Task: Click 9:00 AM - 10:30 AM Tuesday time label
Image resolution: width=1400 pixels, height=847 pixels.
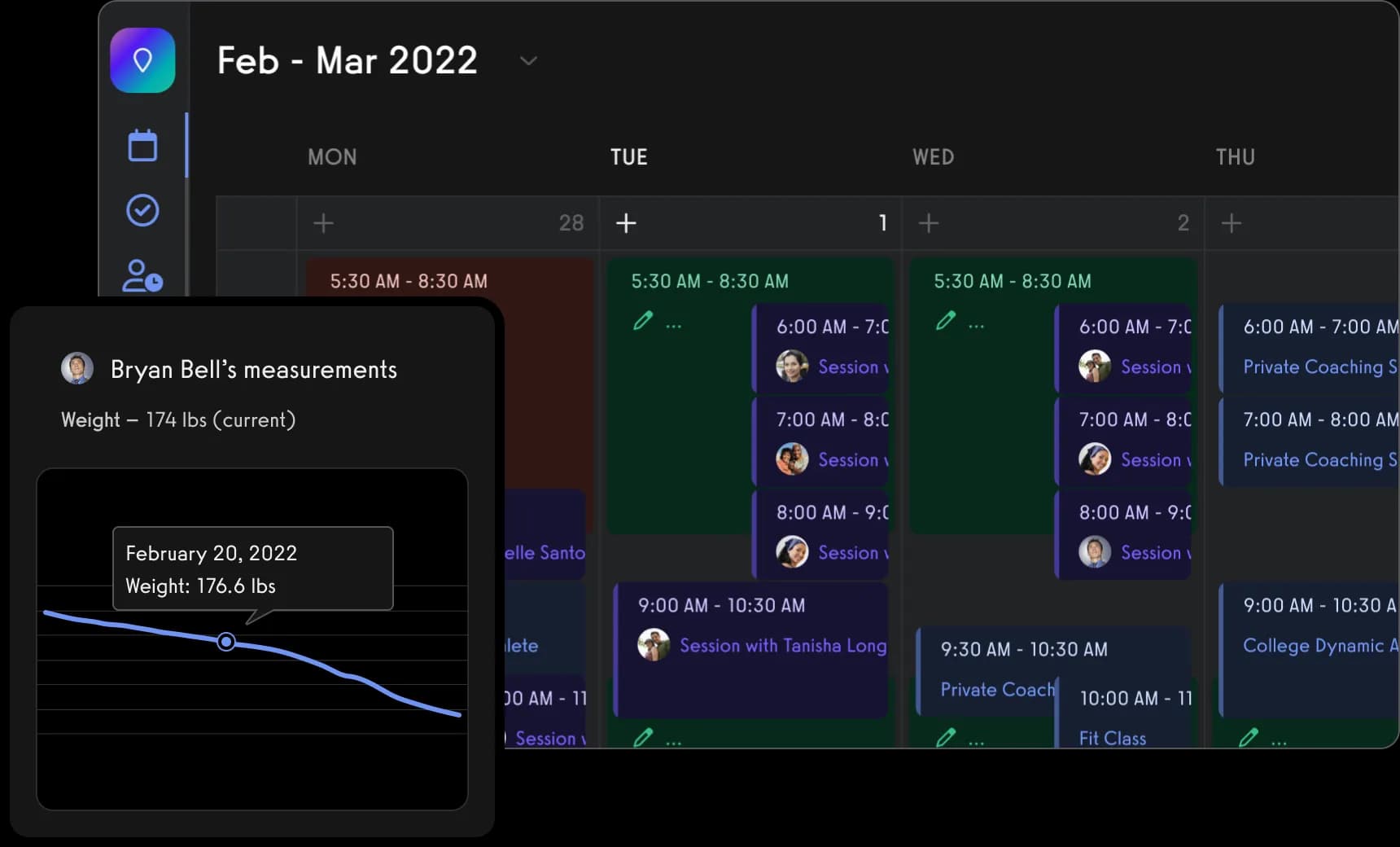Action: [x=721, y=605]
